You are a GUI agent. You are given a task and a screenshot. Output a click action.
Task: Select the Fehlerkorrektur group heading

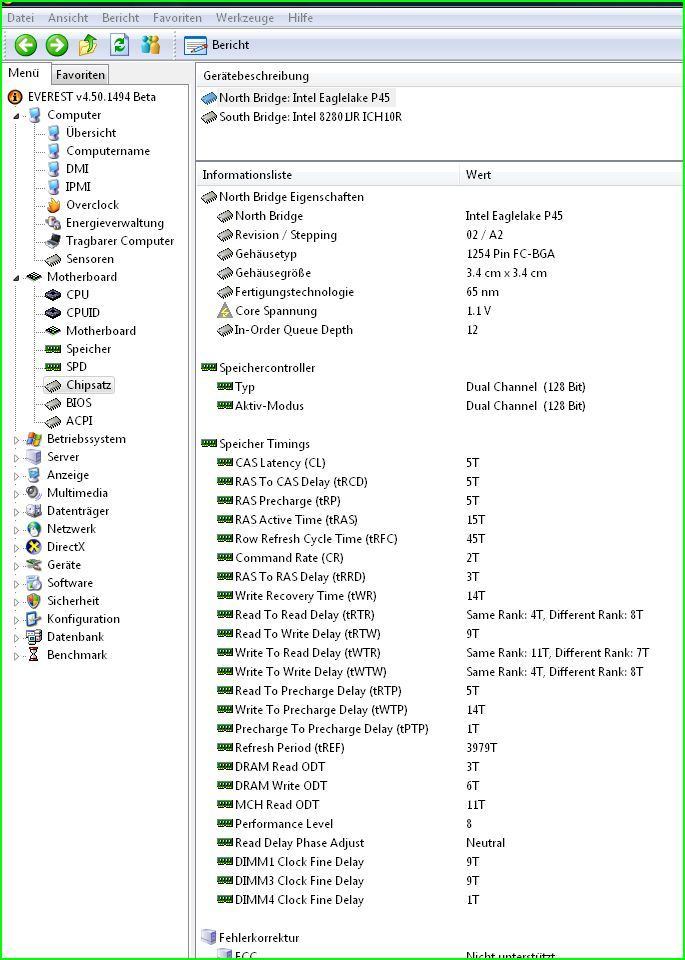pos(250,938)
